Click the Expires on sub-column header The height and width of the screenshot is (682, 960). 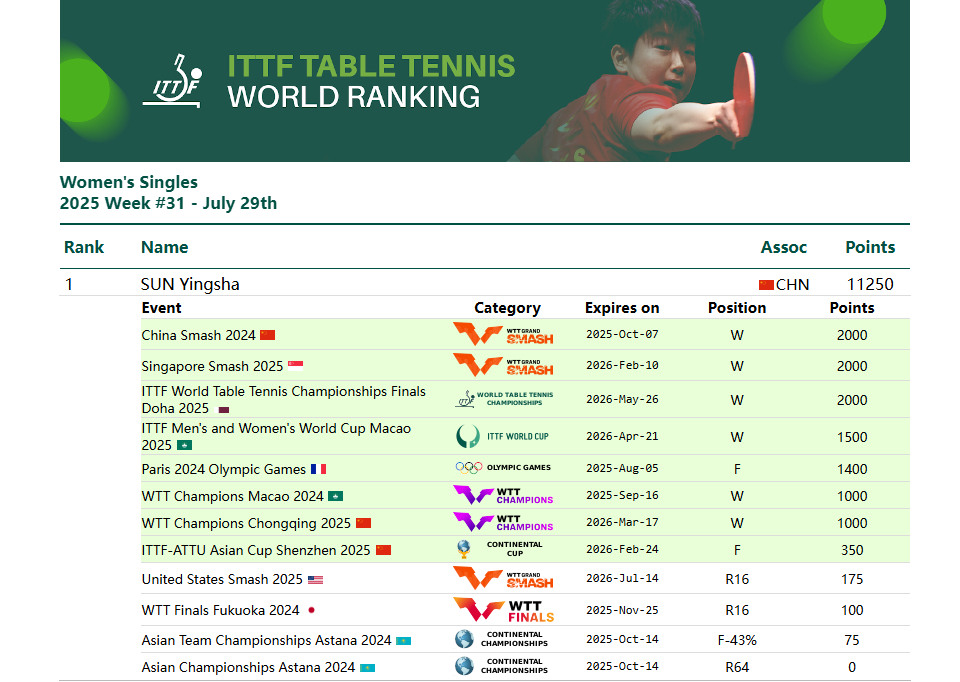click(622, 308)
